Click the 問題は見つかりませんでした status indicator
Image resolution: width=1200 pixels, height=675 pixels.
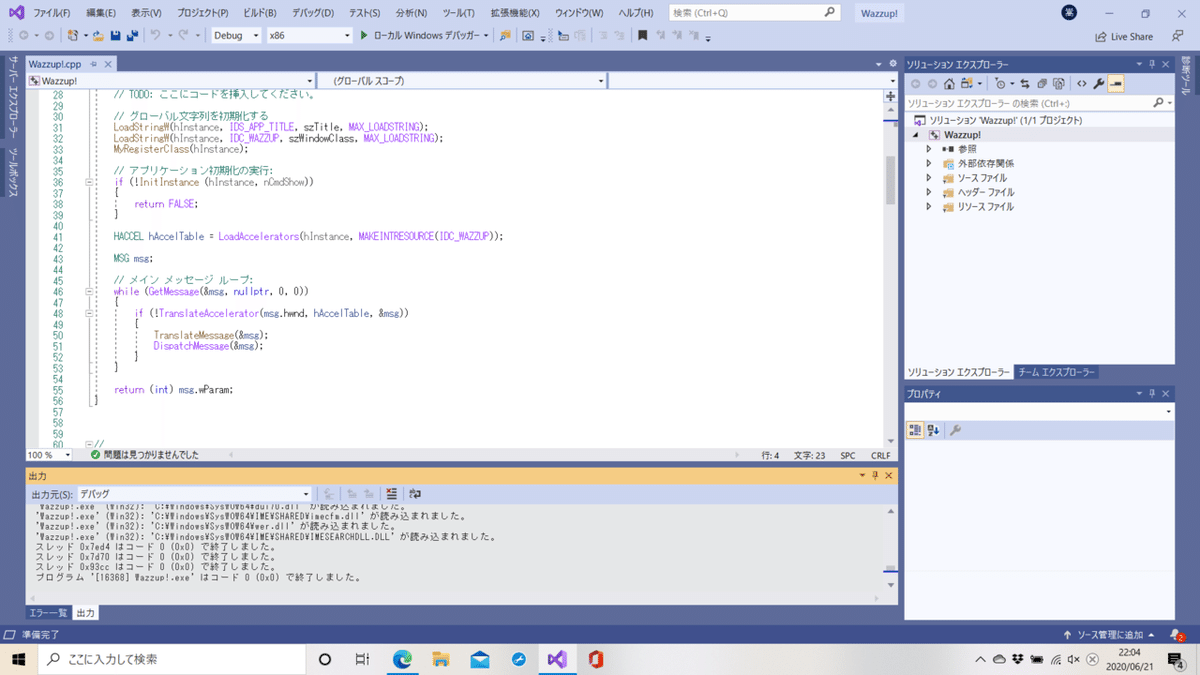tap(145, 455)
